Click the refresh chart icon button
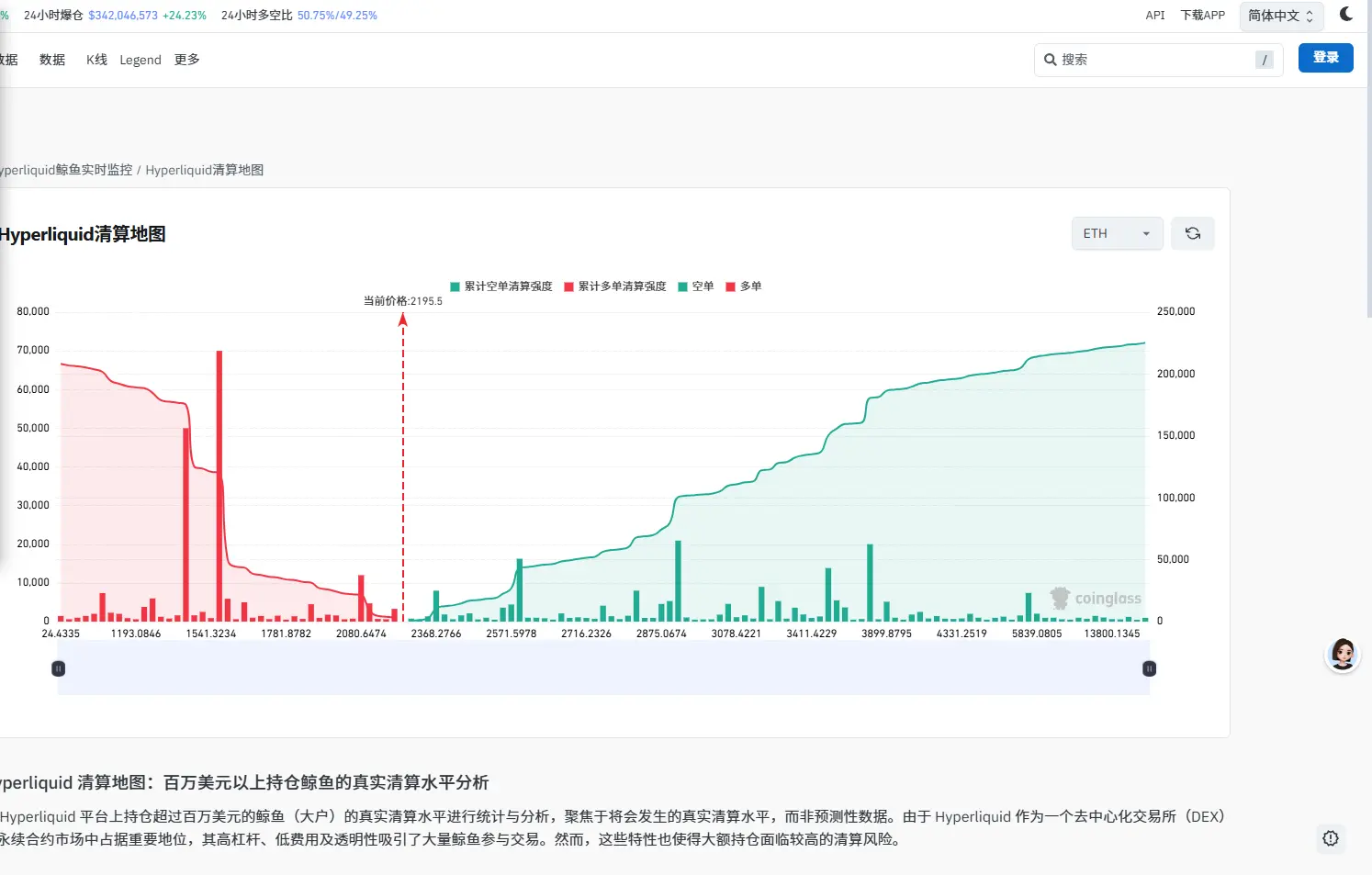1372x875 pixels. tap(1192, 233)
